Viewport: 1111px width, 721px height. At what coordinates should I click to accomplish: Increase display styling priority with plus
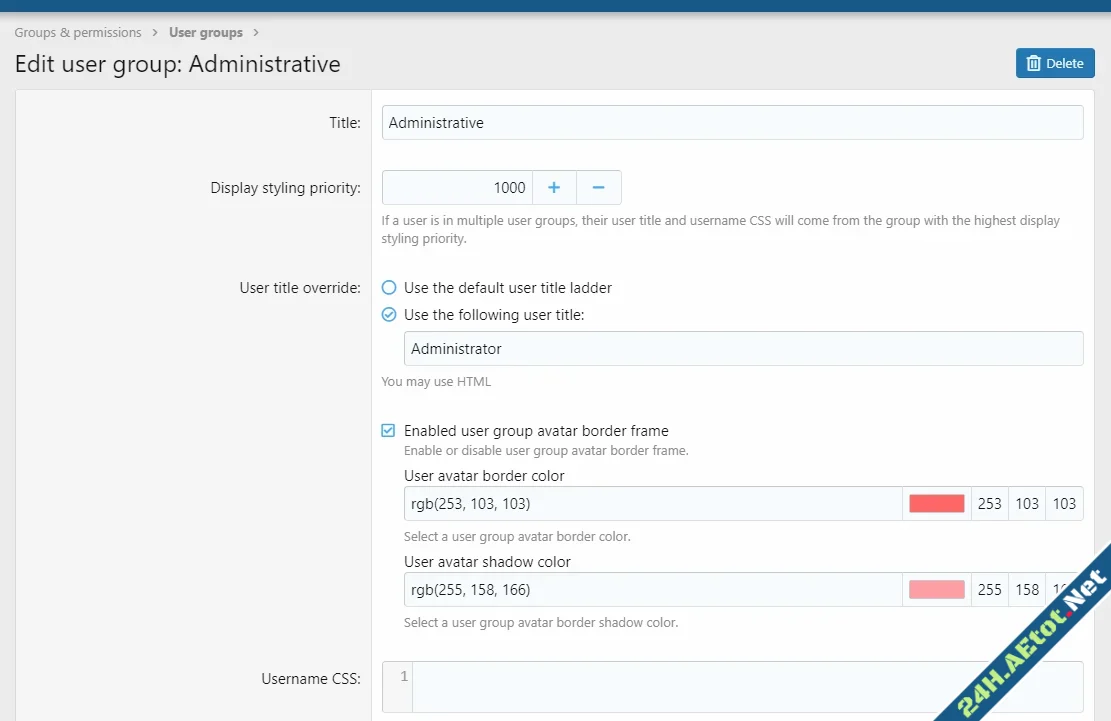[554, 188]
